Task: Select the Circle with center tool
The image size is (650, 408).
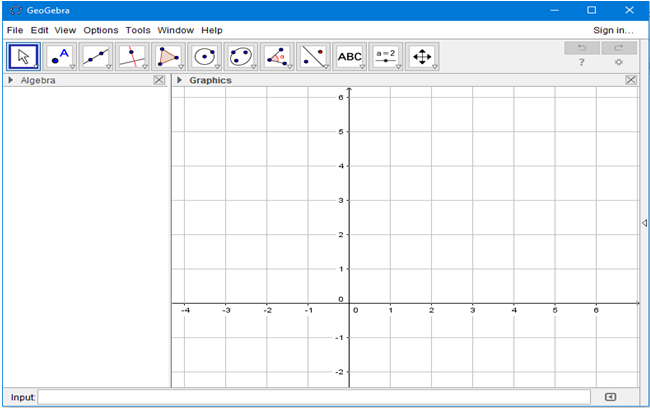Action: pos(205,57)
